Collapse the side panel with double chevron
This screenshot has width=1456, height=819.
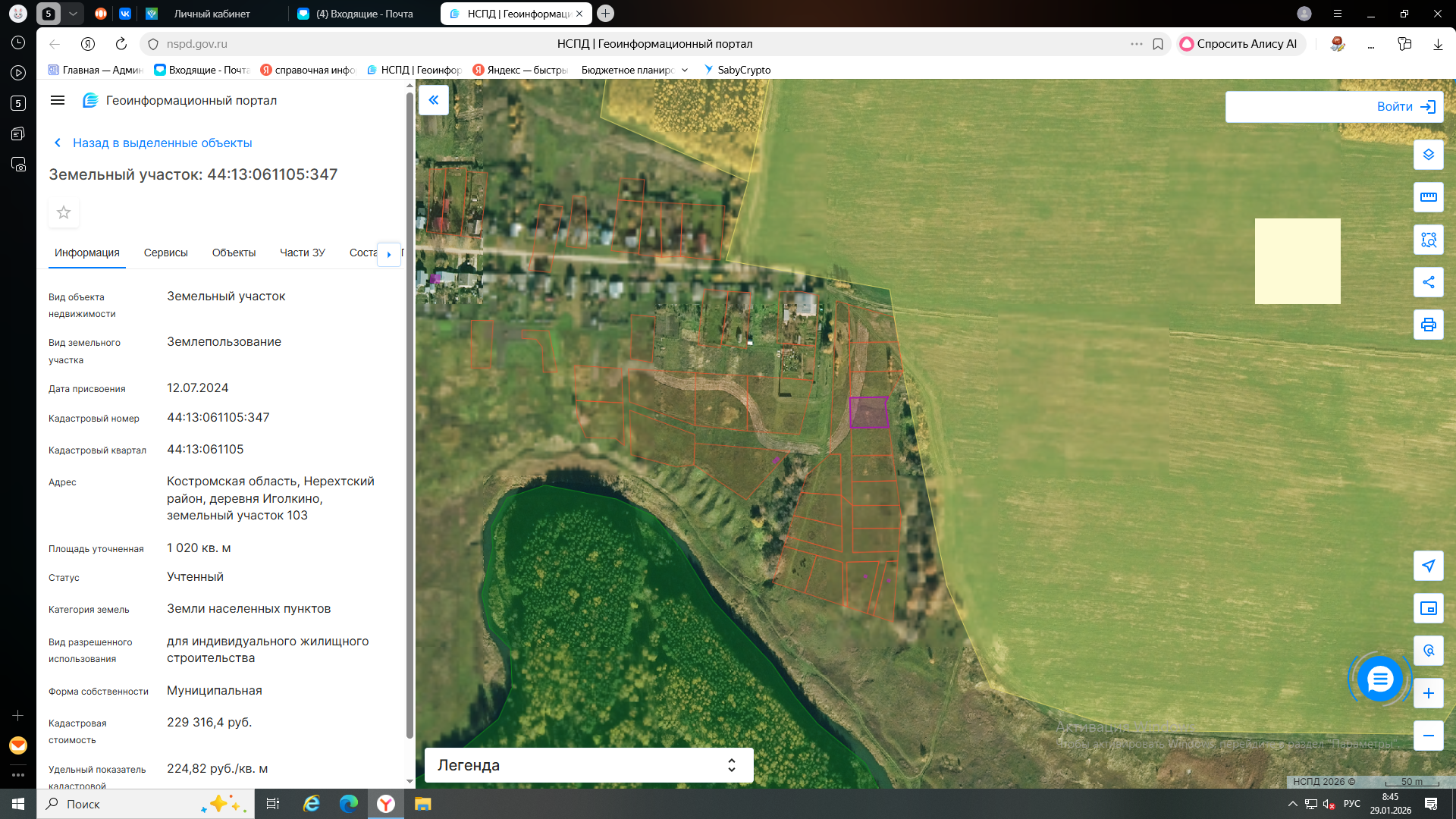pos(434,100)
